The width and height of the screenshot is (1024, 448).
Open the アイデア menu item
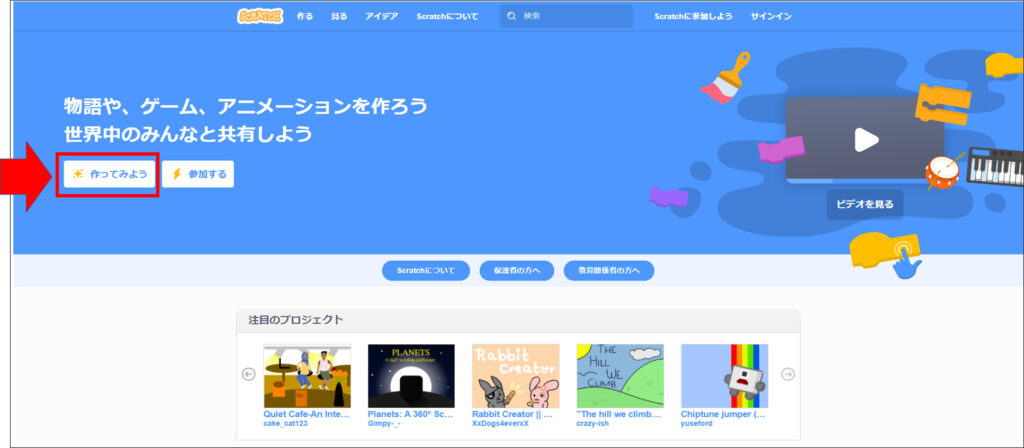click(x=381, y=16)
